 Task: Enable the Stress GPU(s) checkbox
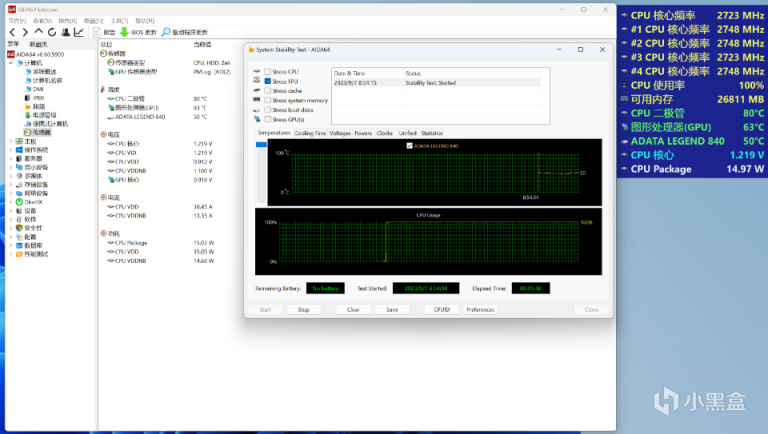click(x=267, y=120)
